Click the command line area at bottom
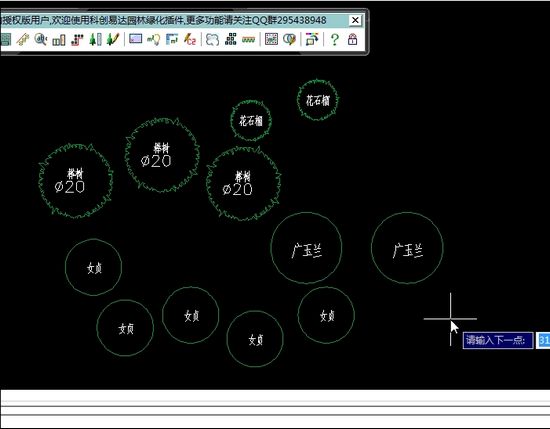The width and height of the screenshot is (550, 429). [x=275, y=408]
